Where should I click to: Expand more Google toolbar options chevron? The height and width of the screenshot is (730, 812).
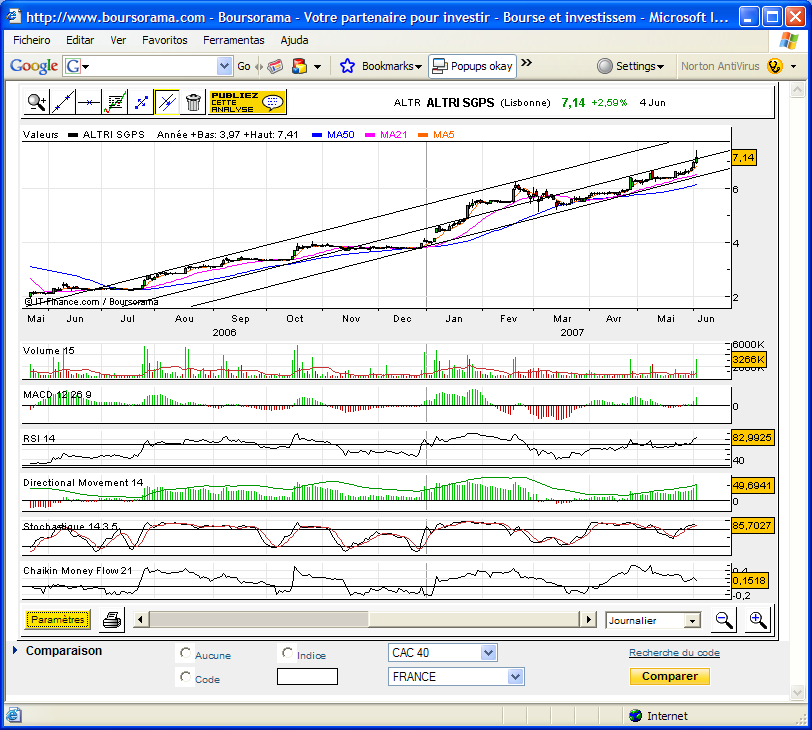coord(527,63)
